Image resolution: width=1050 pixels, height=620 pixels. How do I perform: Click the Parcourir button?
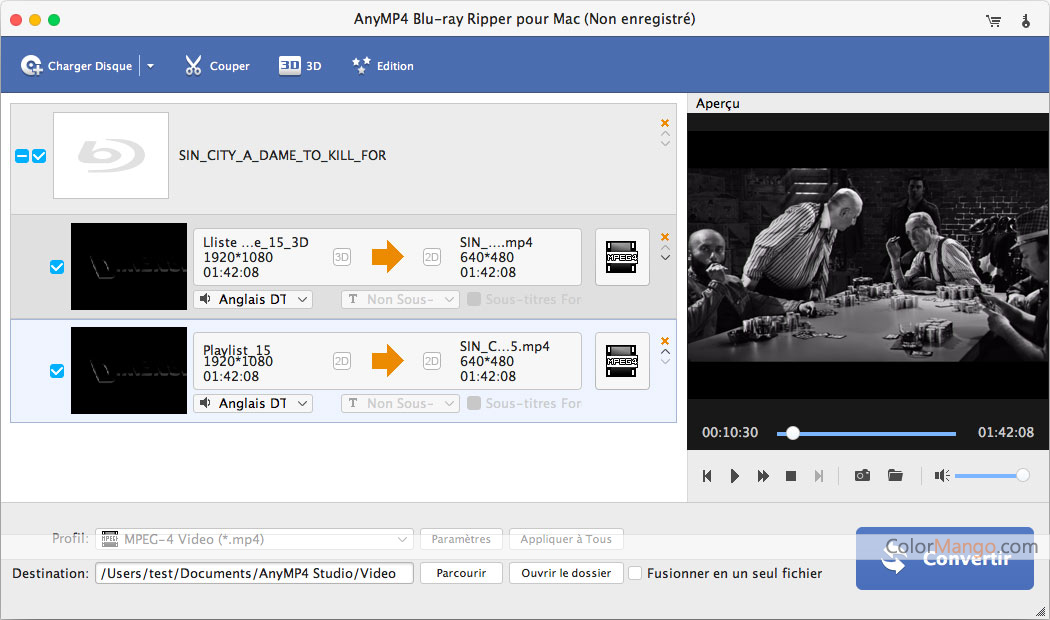tap(461, 573)
